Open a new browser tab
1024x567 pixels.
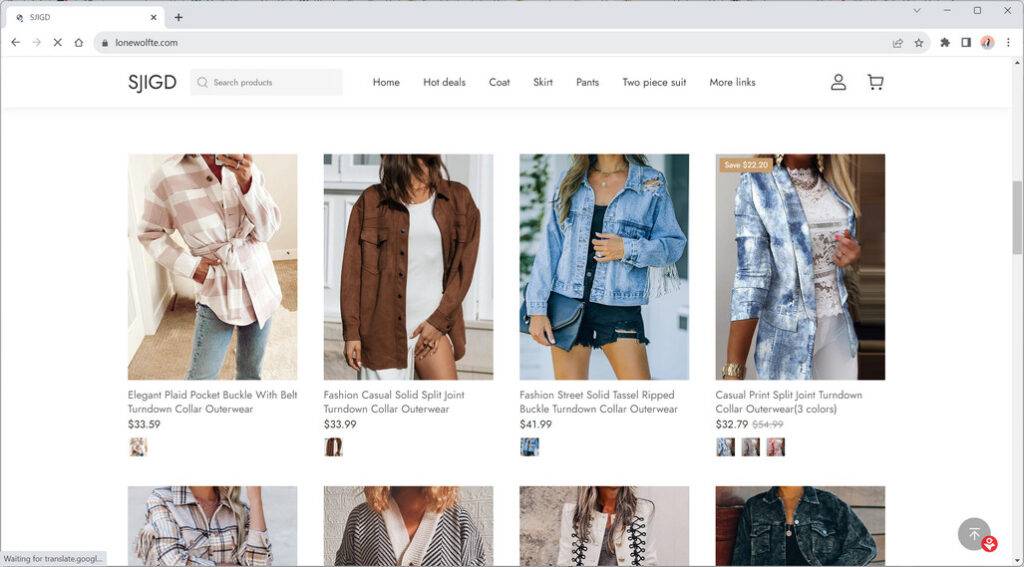tap(178, 18)
